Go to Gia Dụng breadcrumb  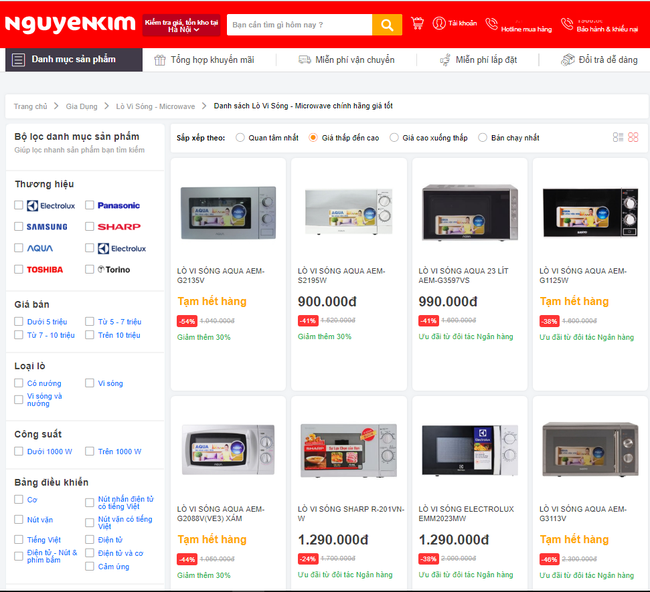tap(81, 107)
